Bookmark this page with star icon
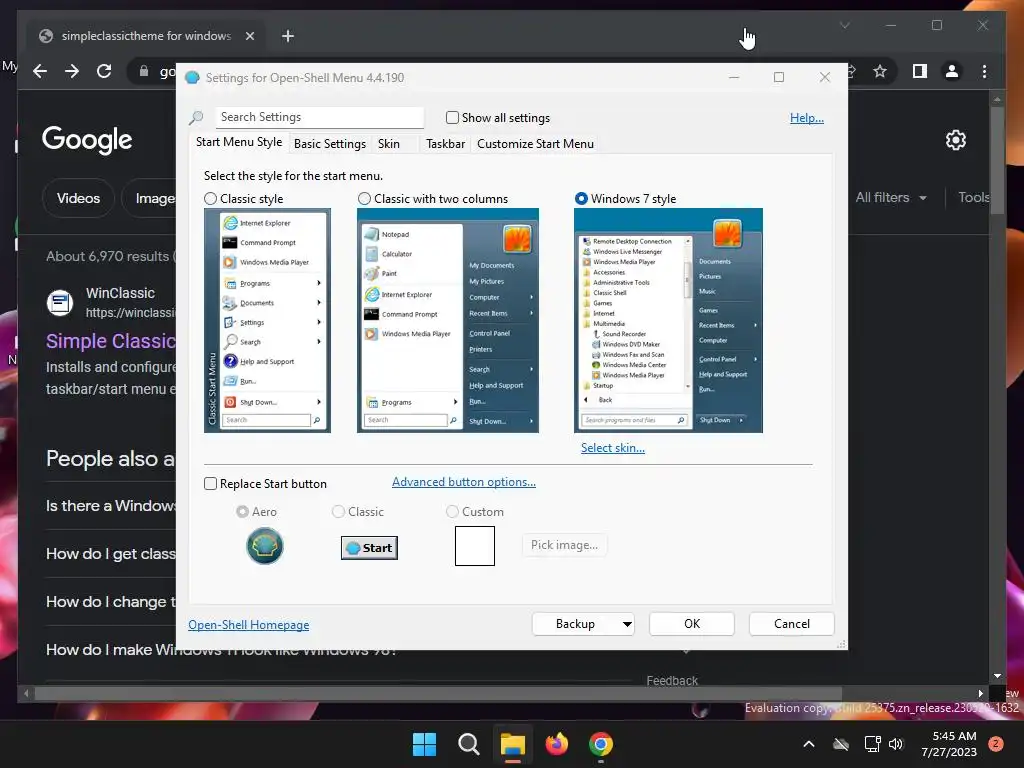Viewport: 1024px width, 768px height. pyautogui.click(x=880, y=71)
